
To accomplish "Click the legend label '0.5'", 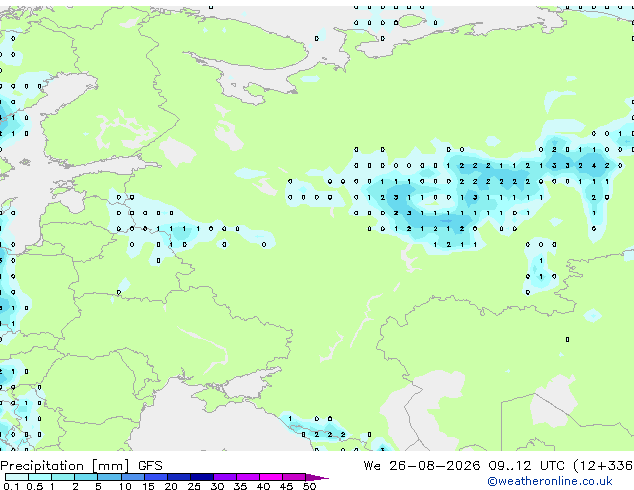I will [35, 486].
